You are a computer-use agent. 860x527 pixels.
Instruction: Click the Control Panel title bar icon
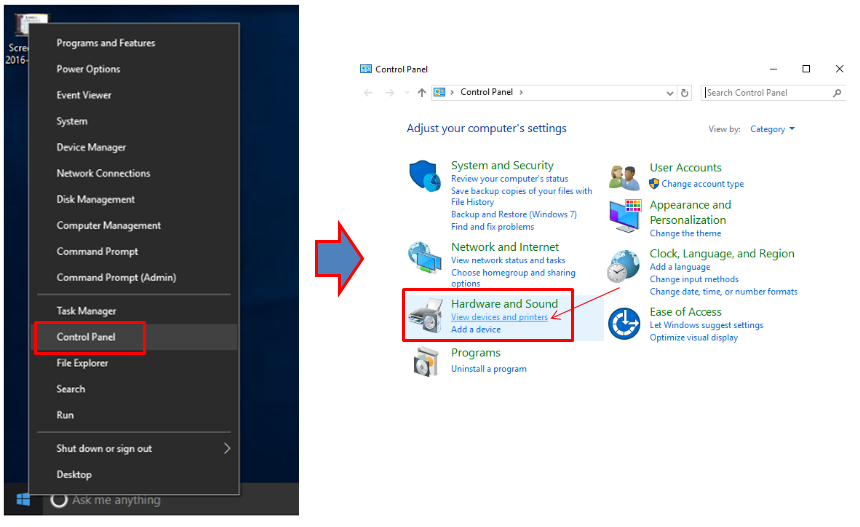pos(366,69)
